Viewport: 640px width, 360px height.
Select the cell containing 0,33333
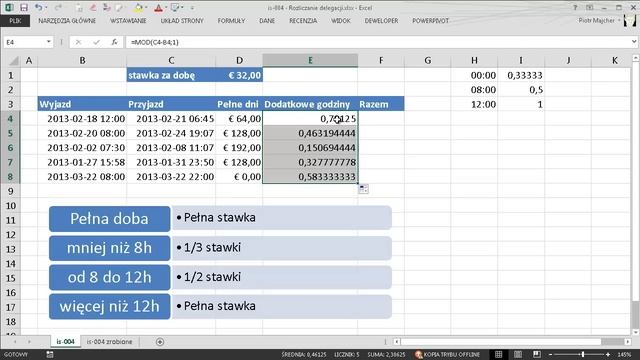pos(521,75)
